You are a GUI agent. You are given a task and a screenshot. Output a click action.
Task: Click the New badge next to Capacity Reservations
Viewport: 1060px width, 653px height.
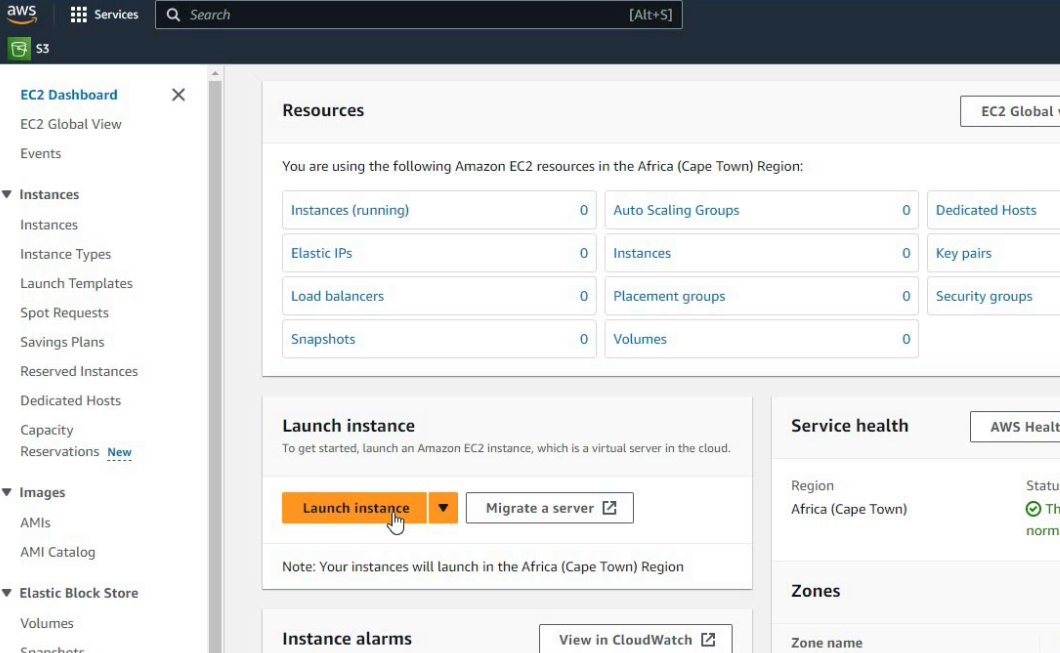click(x=119, y=452)
